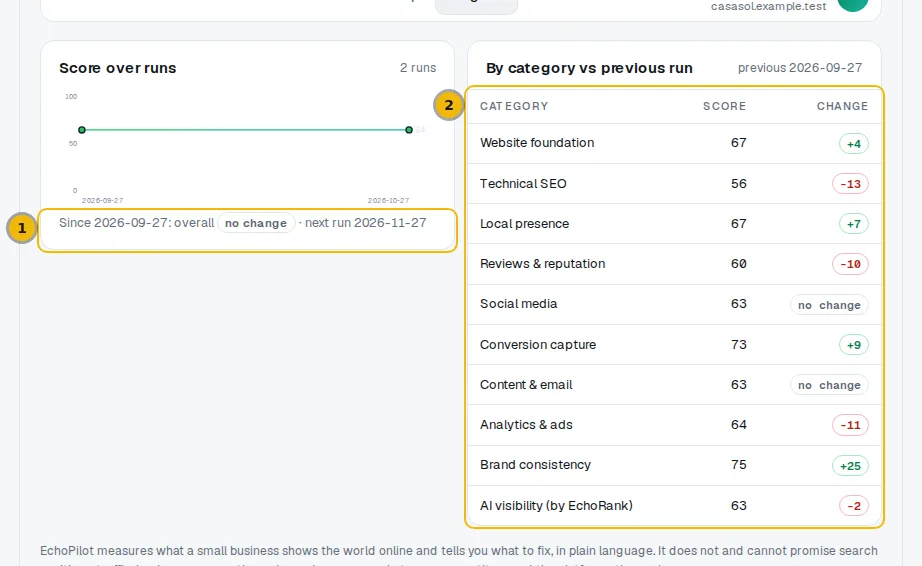Select the "Conversion capture" category name
Screen dimensions: 922x566
coord(538,344)
